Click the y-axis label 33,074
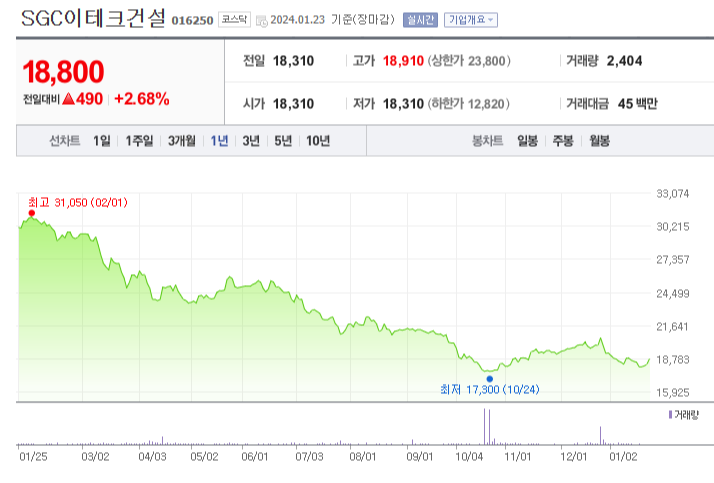The width and height of the screenshot is (714, 483). pyautogui.click(x=673, y=194)
